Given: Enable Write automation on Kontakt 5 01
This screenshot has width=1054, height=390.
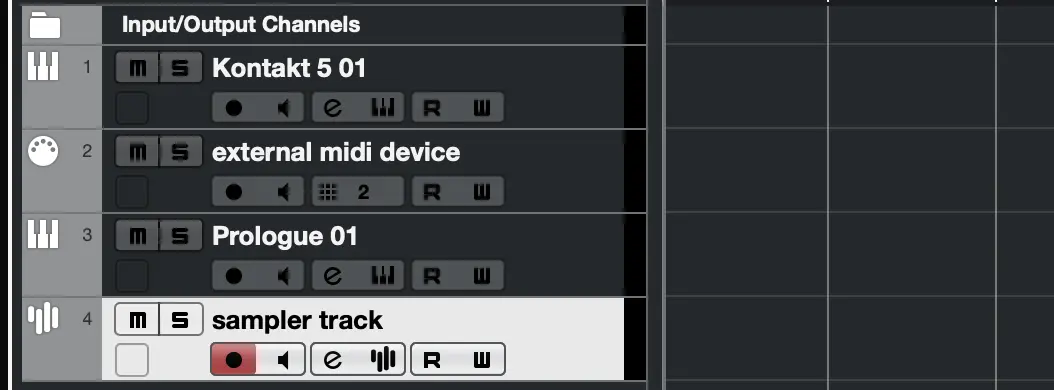Looking at the screenshot, I should tap(481, 108).
